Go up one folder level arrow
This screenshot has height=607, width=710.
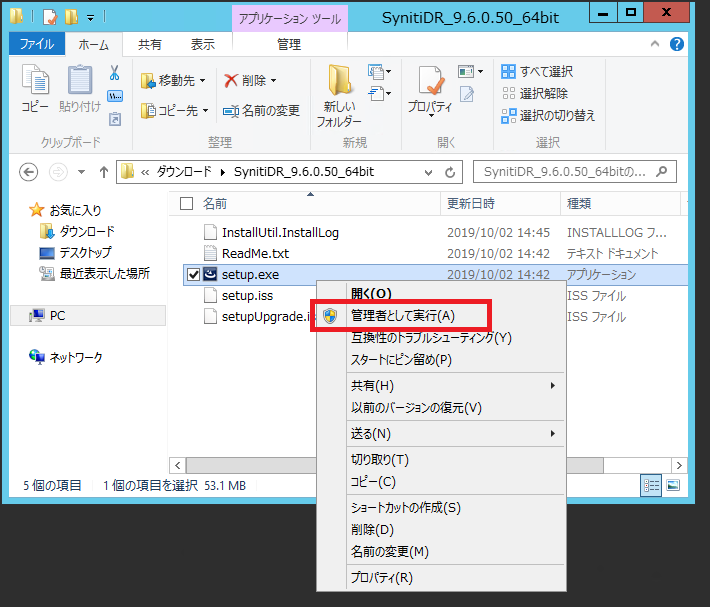click(x=104, y=172)
